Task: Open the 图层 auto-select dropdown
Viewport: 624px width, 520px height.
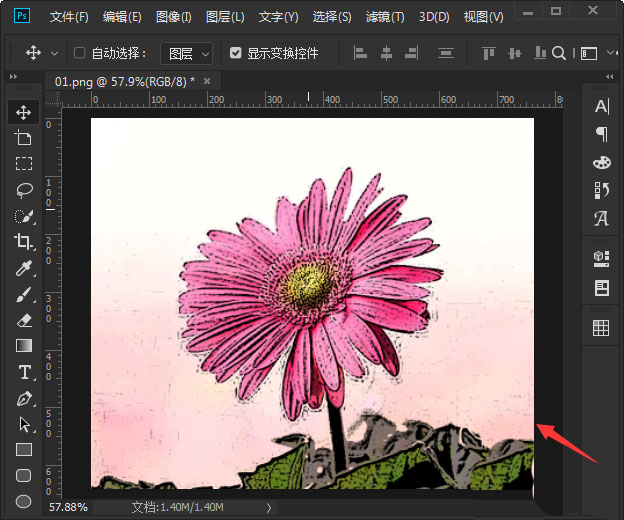Action: (187, 53)
